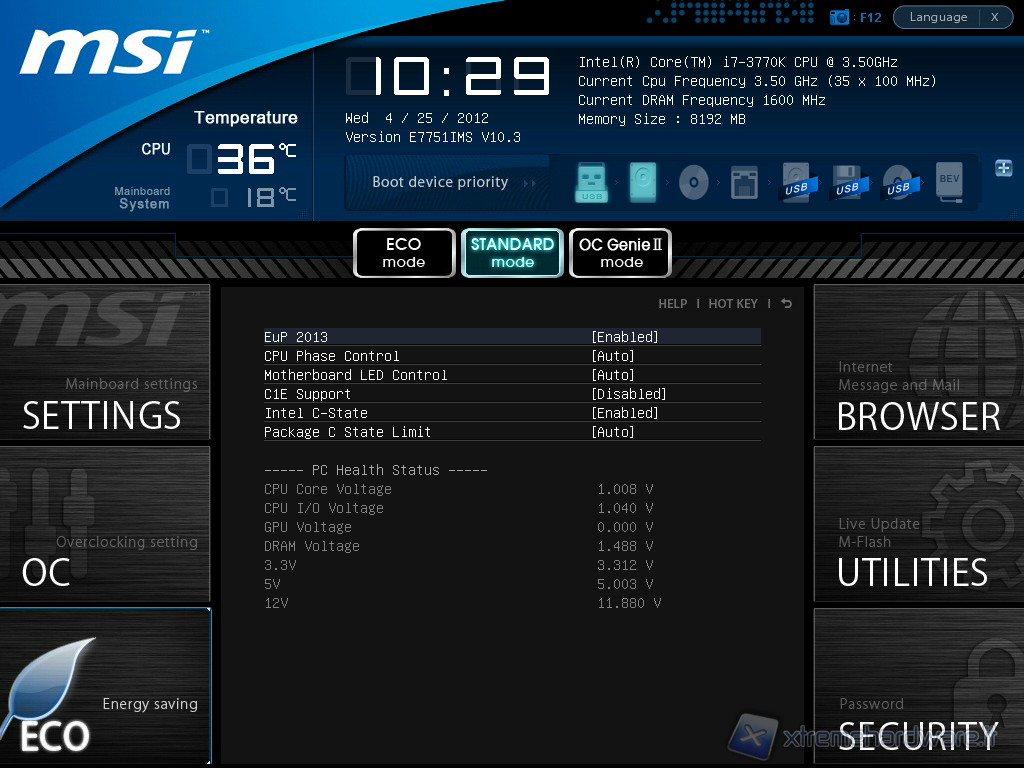Click the back arrow icon beside HOT KEY
This screenshot has height=768, width=1024.
[x=787, y=304]
